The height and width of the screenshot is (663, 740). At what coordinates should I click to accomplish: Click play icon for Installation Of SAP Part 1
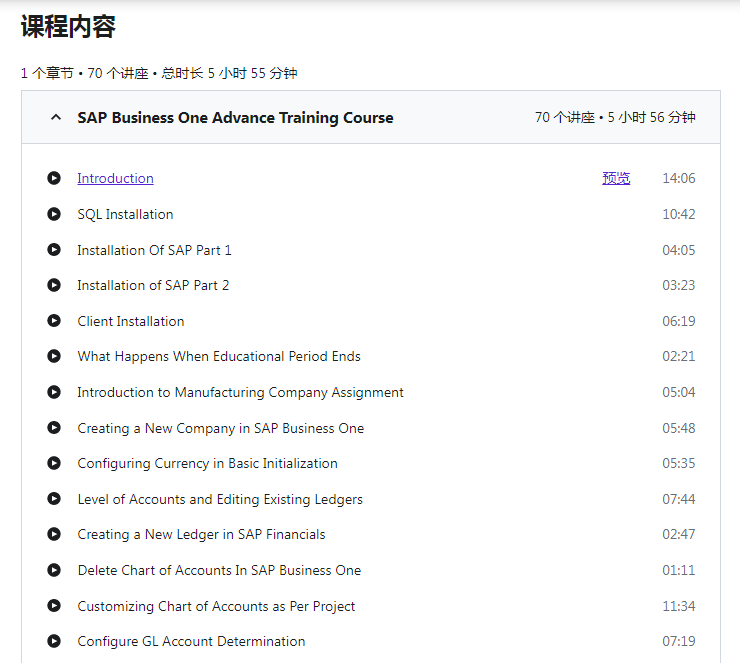54,250
